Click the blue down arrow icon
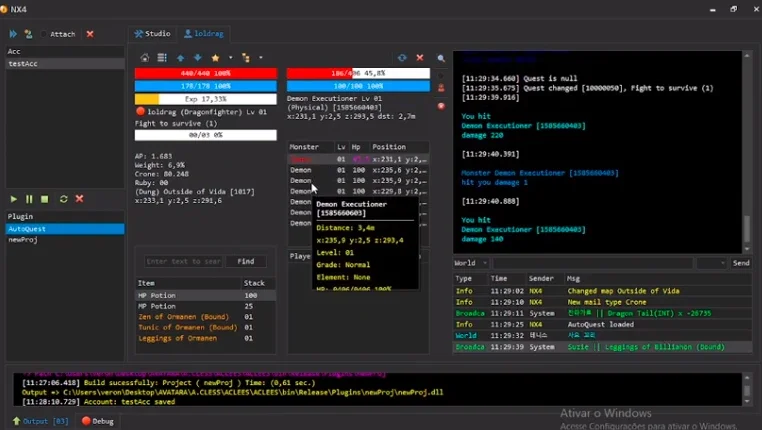This screenshot has width=762, height=430. point(197,58)
